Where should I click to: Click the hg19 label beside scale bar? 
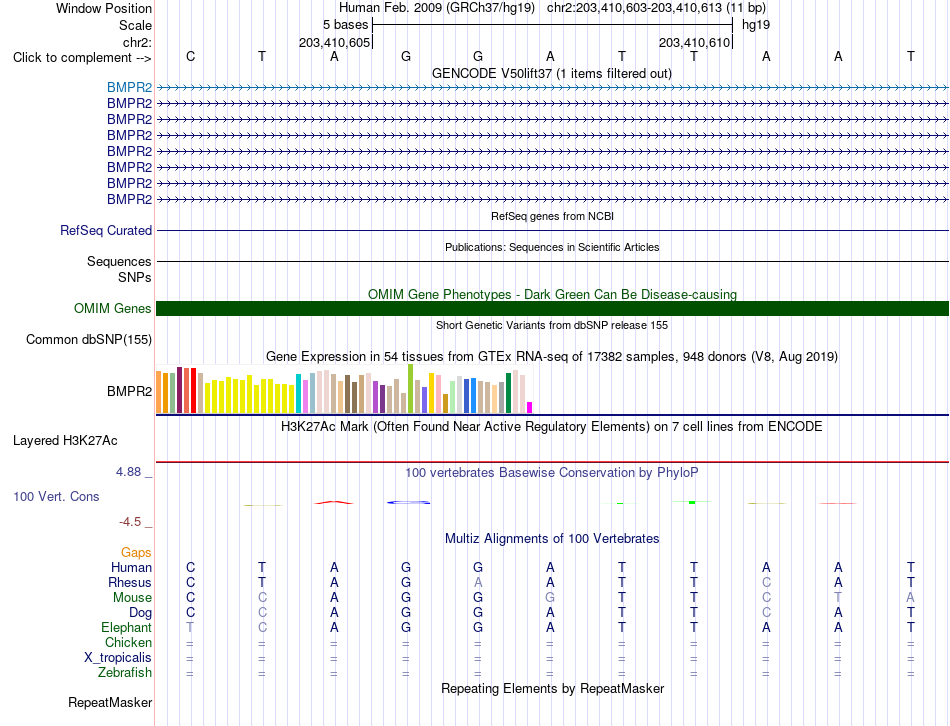[756, 25]
